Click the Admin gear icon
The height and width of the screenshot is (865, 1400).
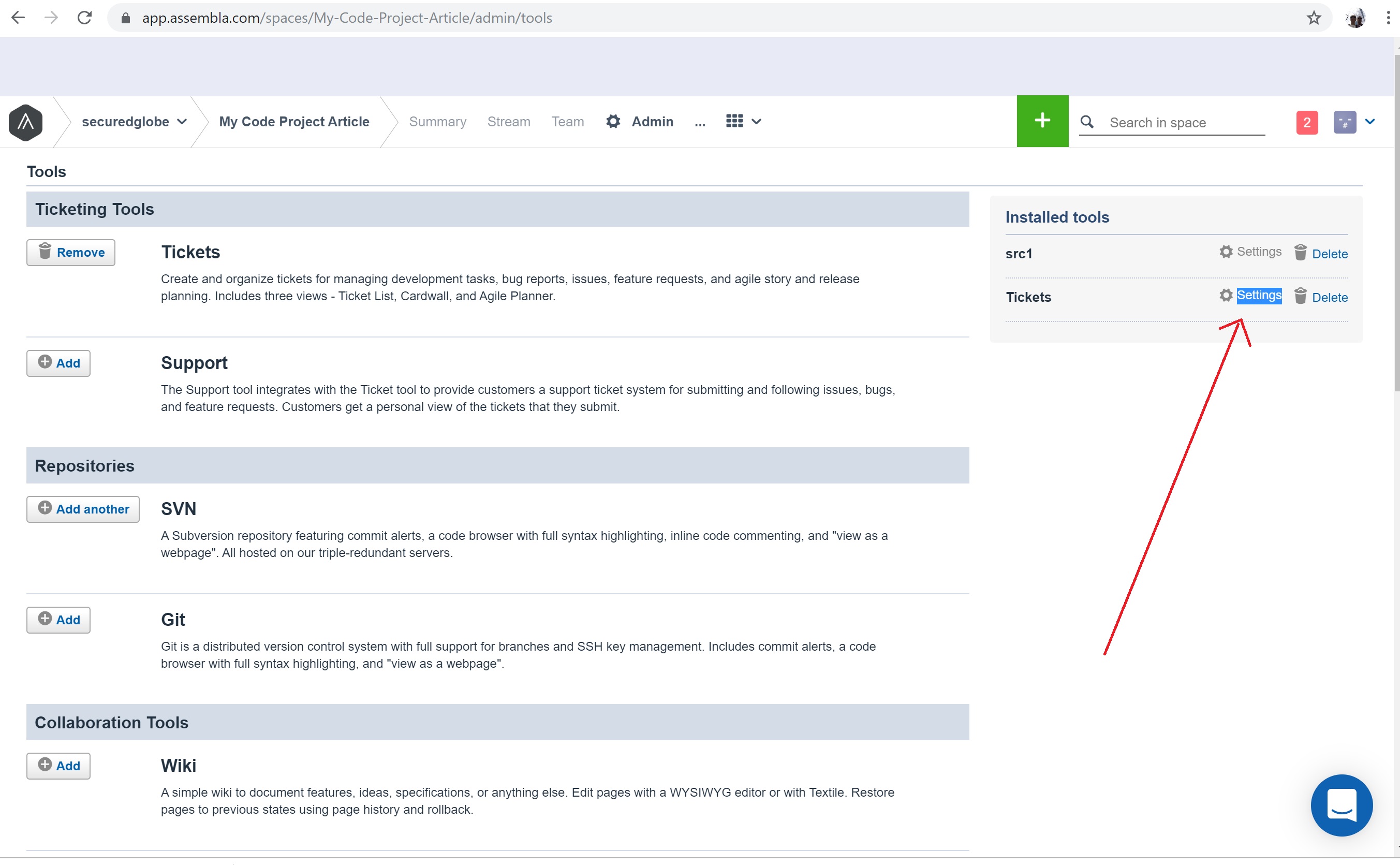point(613,121)
